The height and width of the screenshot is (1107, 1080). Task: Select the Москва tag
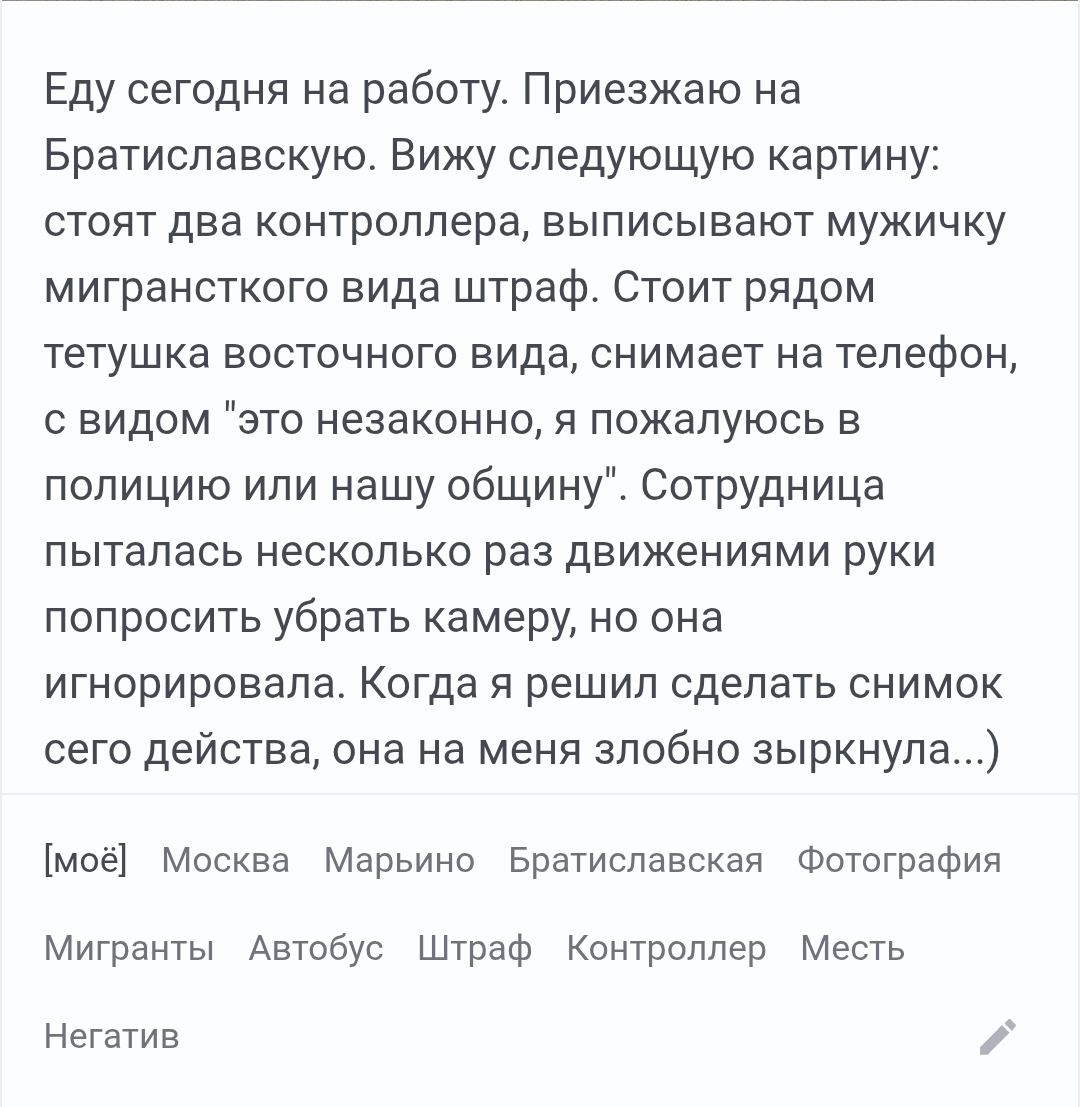(226, 860)
